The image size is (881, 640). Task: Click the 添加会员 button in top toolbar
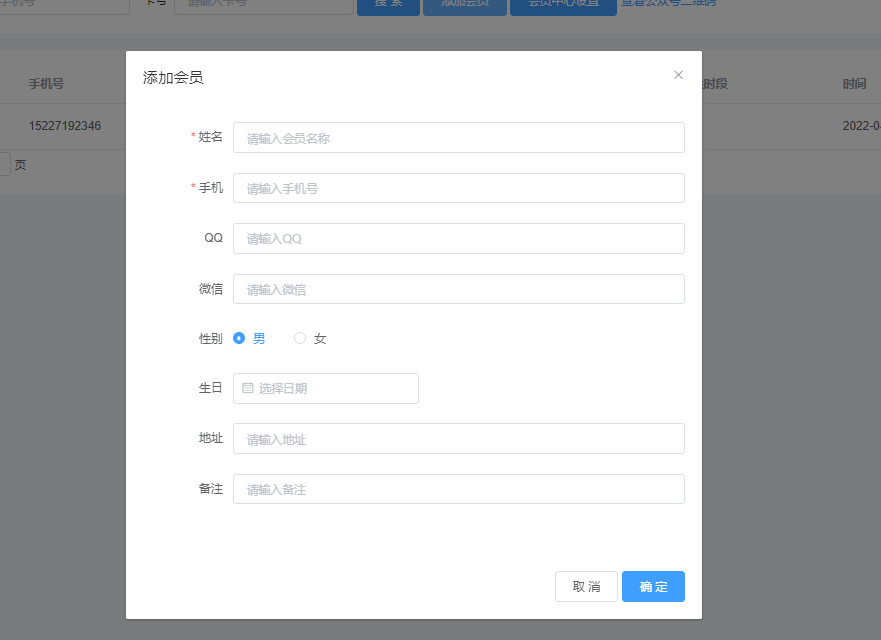pos(464,4)
